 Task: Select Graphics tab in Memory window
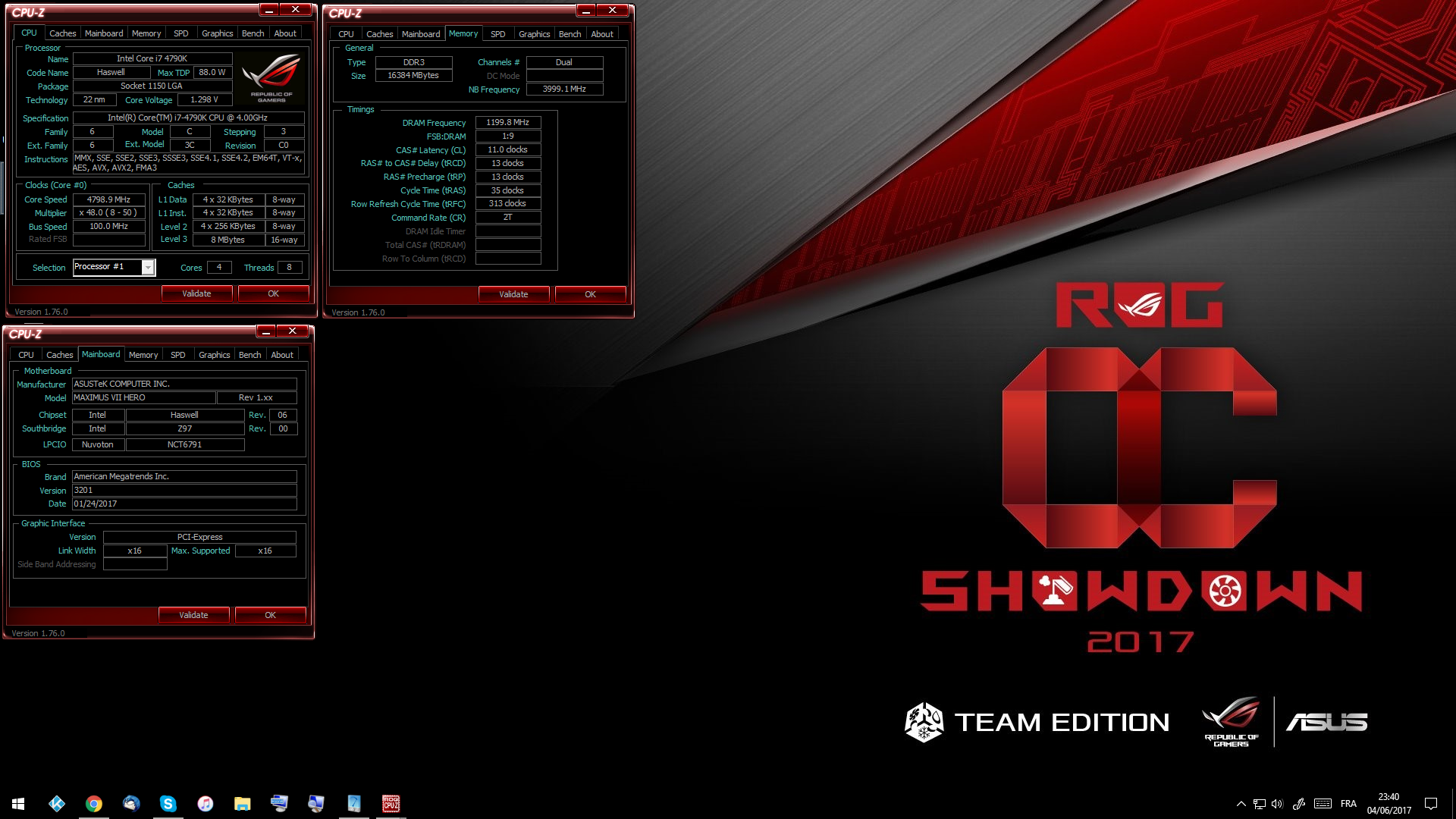click(534, 34)
